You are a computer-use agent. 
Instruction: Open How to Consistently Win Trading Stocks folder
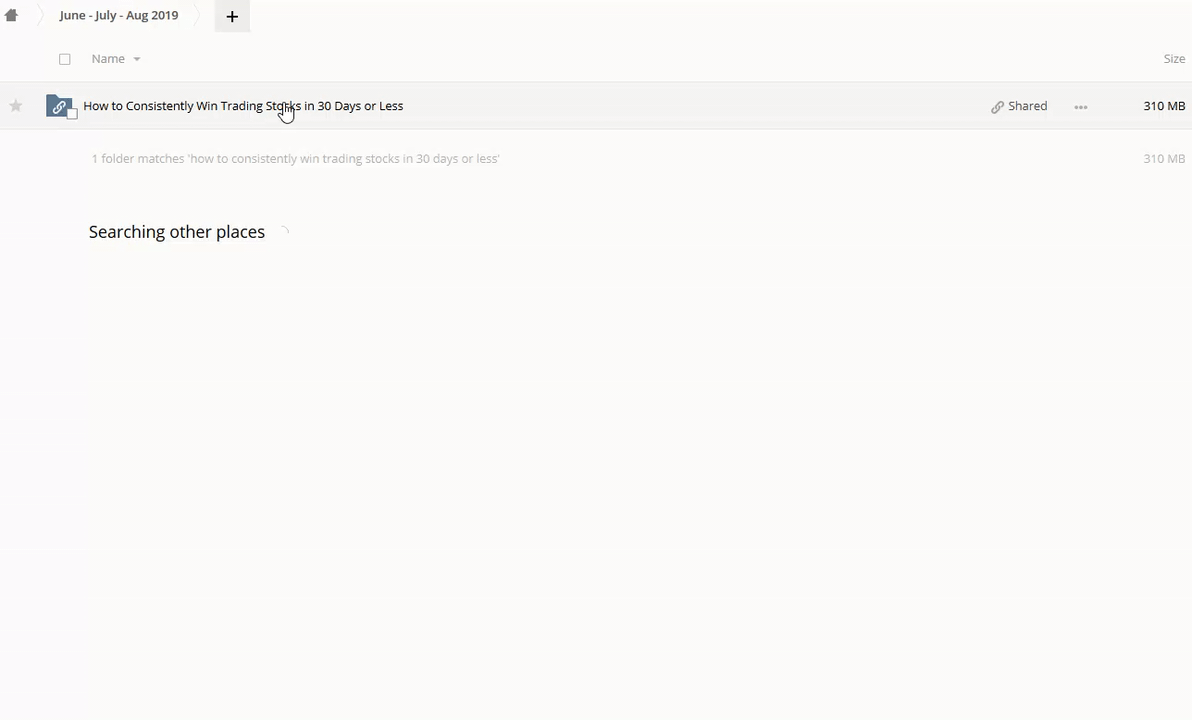[243, 106]
